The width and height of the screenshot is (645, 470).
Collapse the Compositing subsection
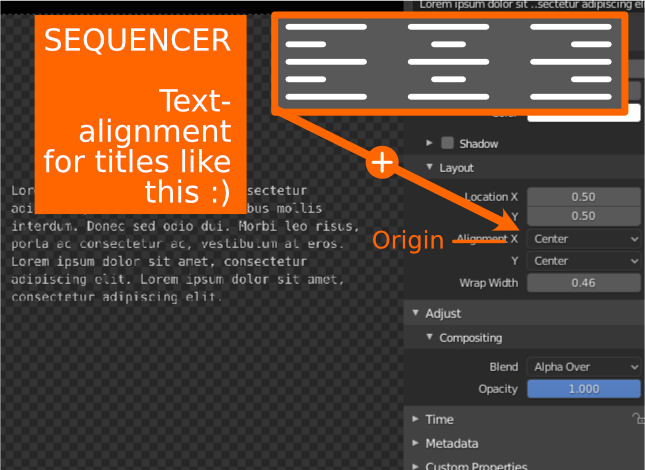tap(429, 337)
